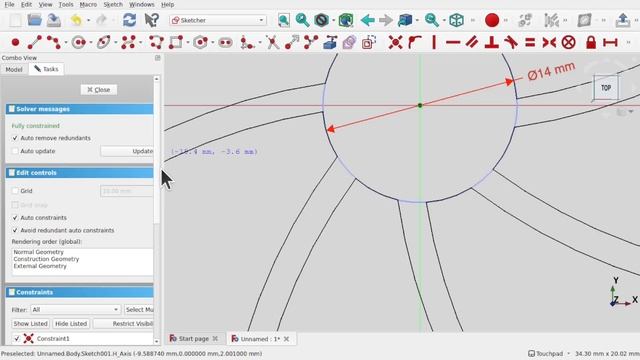Create a new document from the toolbar

[x=16, y=20]
